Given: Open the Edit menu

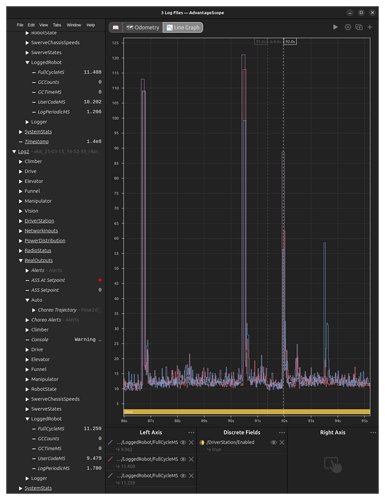Looking at the screenshot, I should pos(31,25).
